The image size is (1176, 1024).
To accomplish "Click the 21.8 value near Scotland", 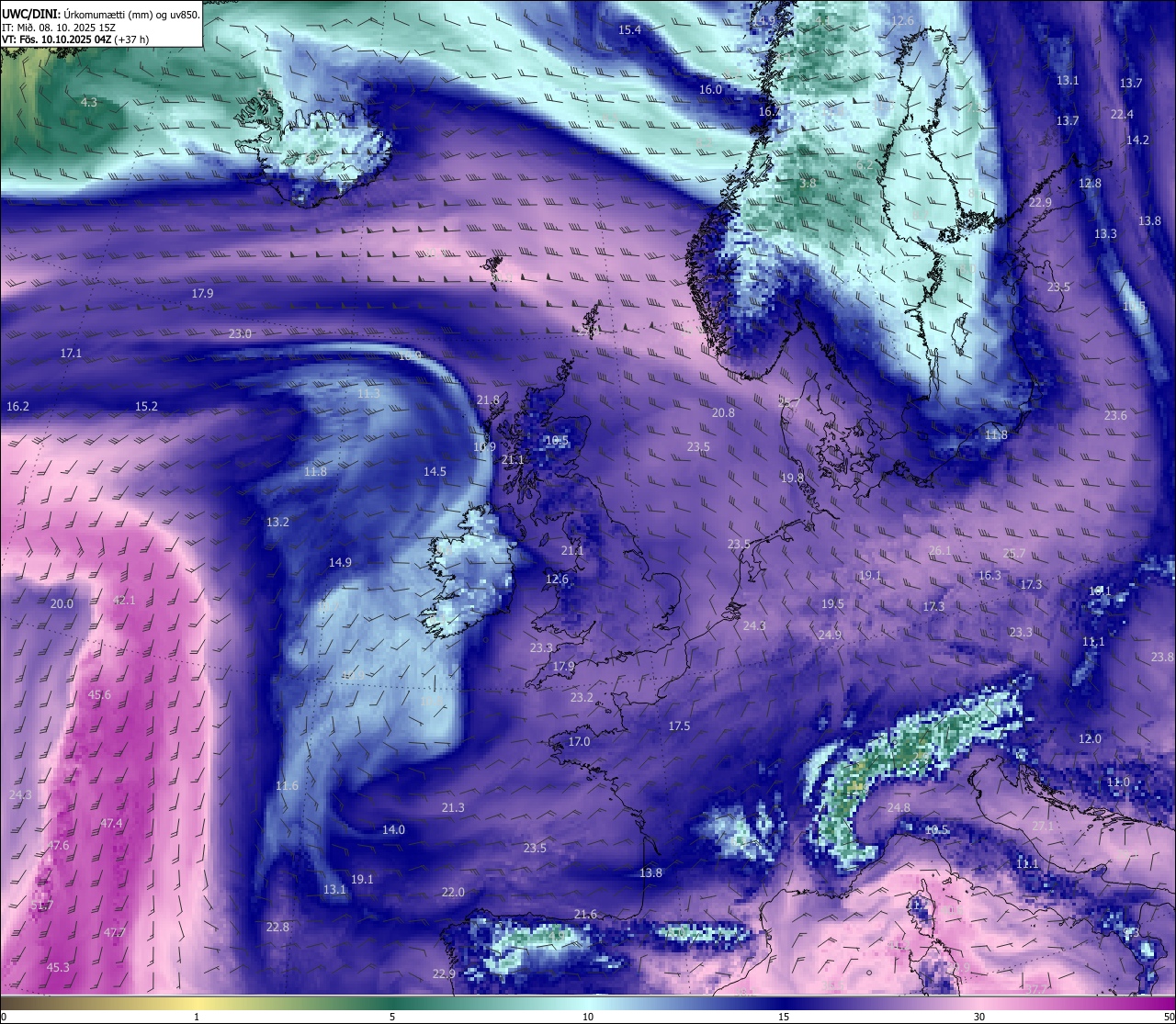I will 489,399.
